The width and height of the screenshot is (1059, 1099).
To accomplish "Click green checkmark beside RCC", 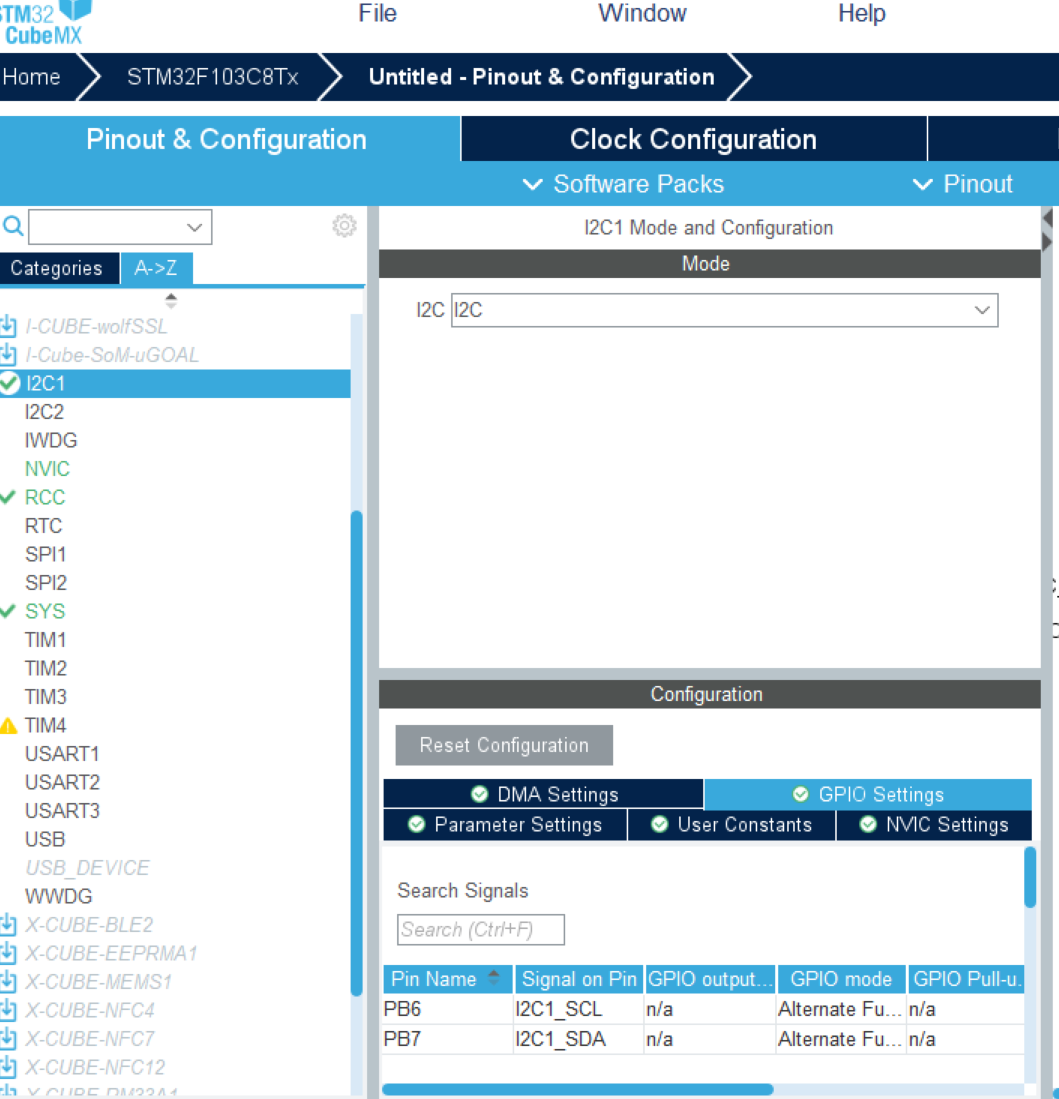I will click(x=8, y=497).
